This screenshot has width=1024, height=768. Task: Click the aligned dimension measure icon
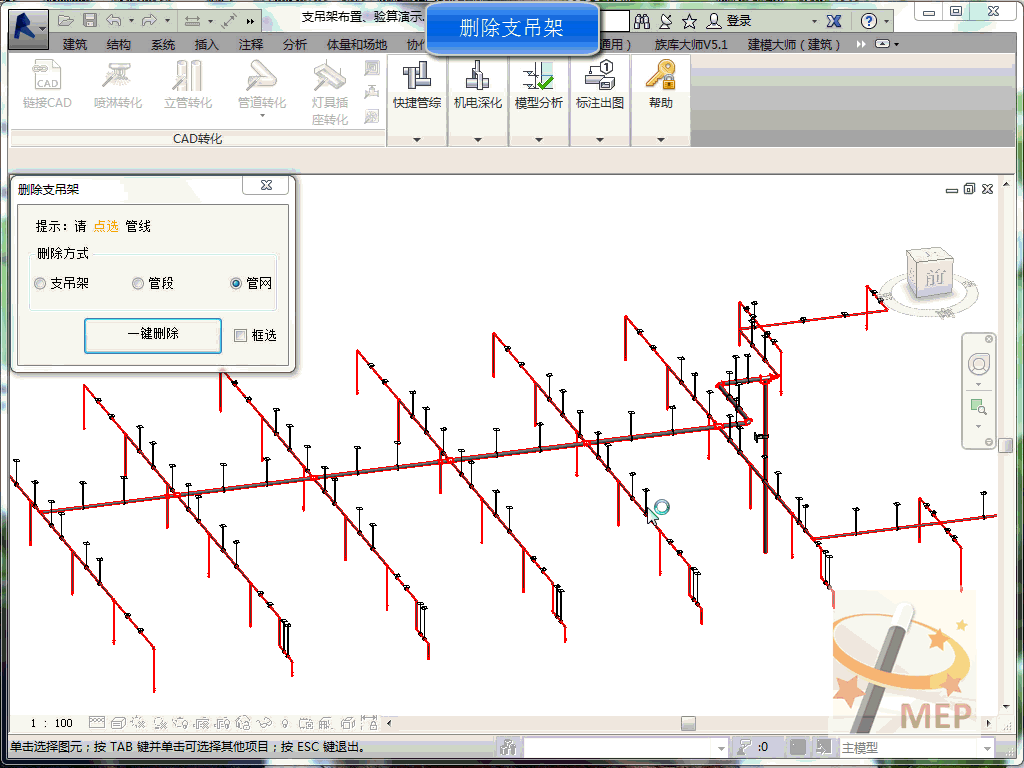coord(192,21)
